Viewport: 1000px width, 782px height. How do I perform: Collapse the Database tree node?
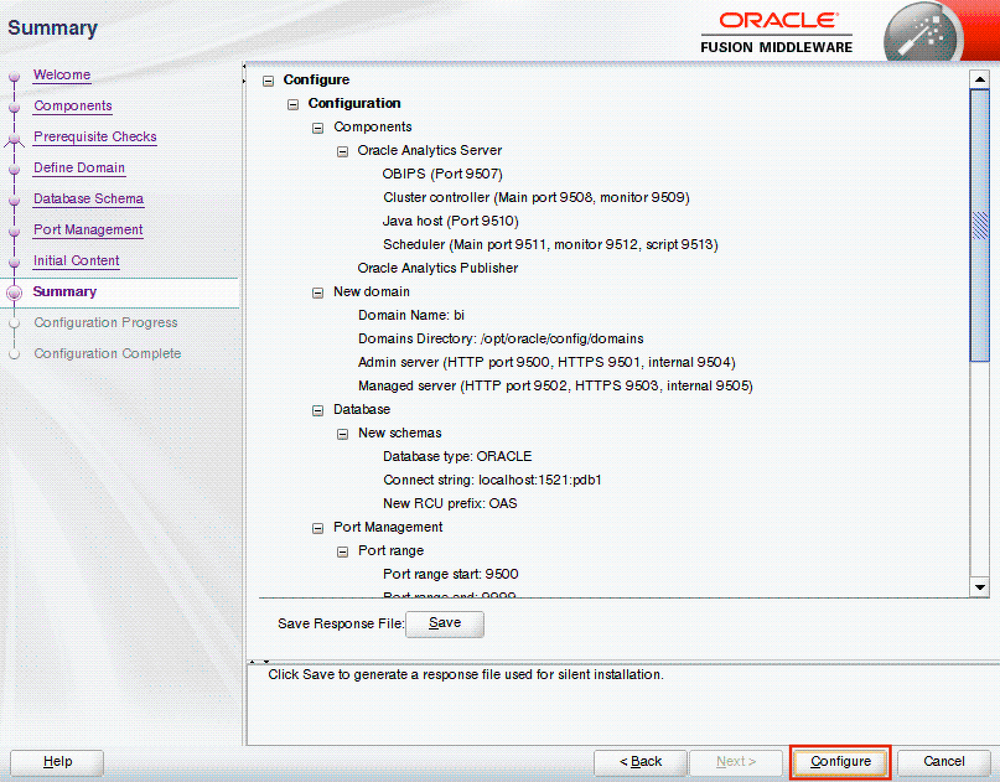[318, 411]
